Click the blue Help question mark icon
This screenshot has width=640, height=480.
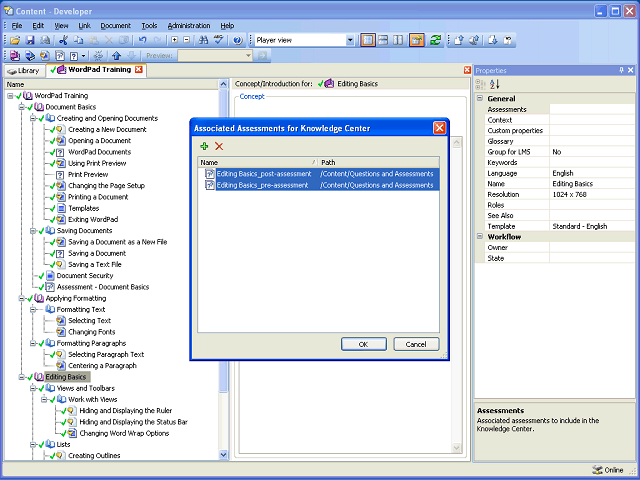[x=238, y=40]
